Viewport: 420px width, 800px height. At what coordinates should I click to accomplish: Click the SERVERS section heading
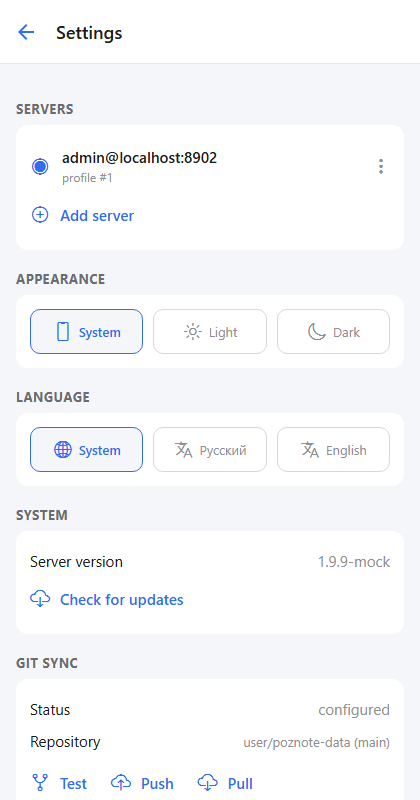(x=45, y=109)
